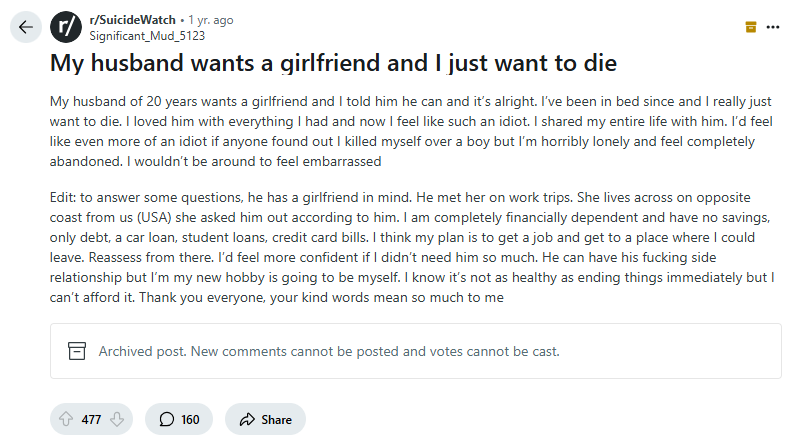Click the archive icon in the notice banner
This screenshot has width=790, height=444.
tap(76, 351)
